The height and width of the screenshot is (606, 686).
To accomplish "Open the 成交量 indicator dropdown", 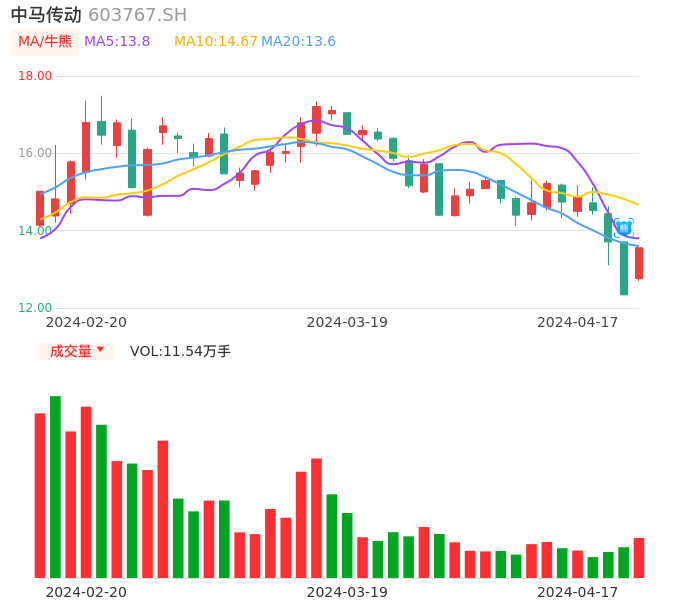I will (x=77, y=351).
